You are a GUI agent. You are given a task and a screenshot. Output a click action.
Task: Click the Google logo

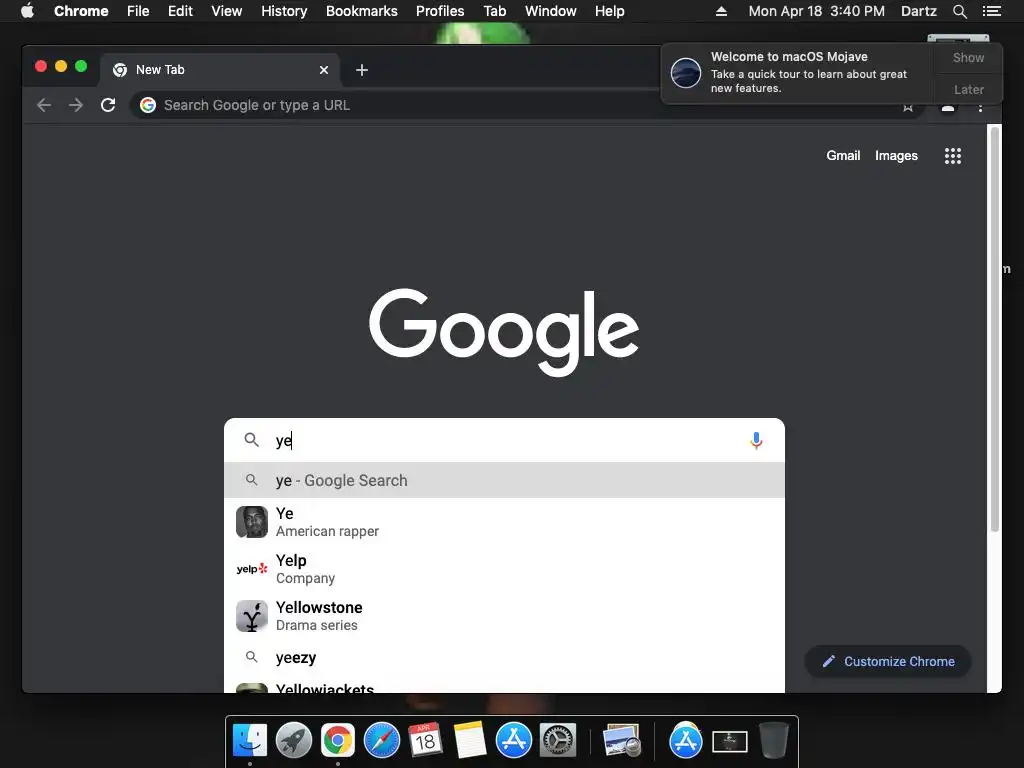tap(504, 332)
